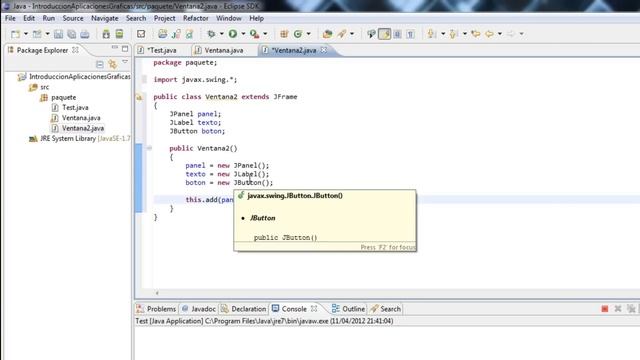Screen dimensions: 640x360
Task: Close the *Ventana2.java editor tab
Action: tap(324, 50)
